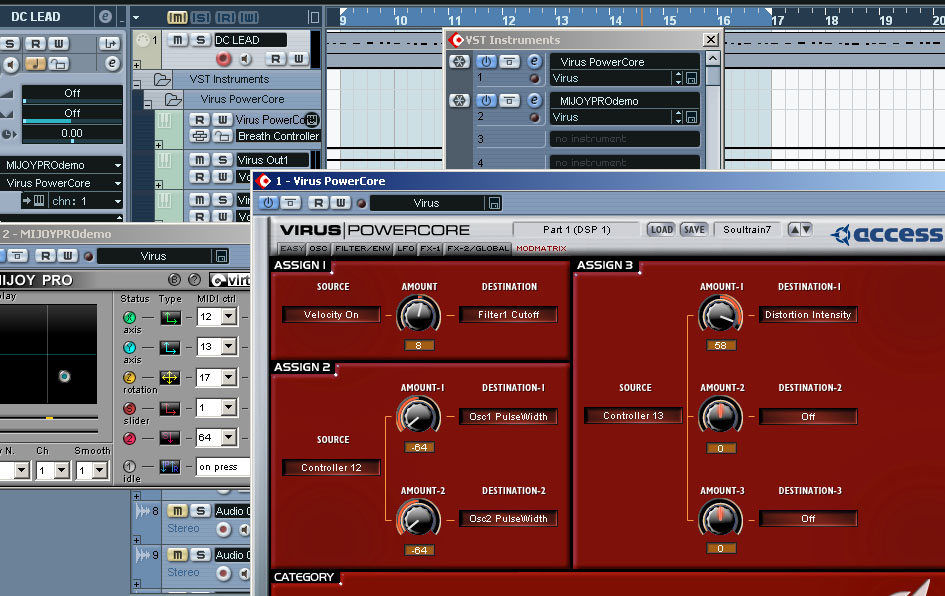945x596 pixels.
Task: Record-enable the DC LEAD track
Action: pyautogui.click(x=224, y=58)
